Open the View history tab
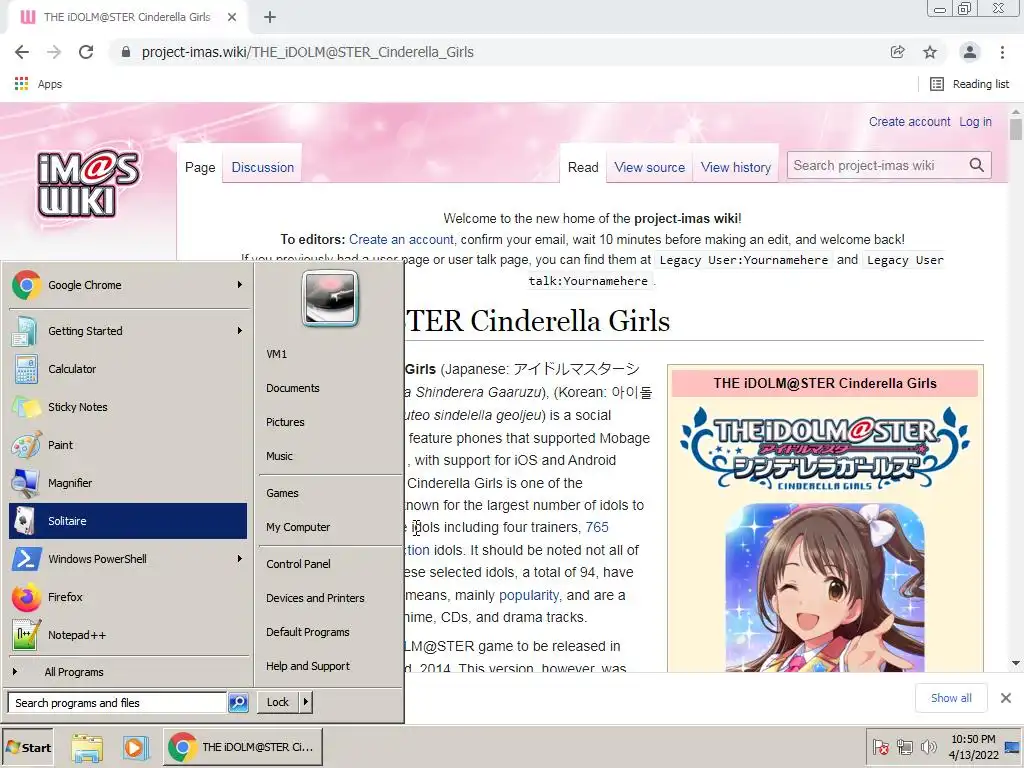Screen dimensions: 1024x768 pos(736,167)
